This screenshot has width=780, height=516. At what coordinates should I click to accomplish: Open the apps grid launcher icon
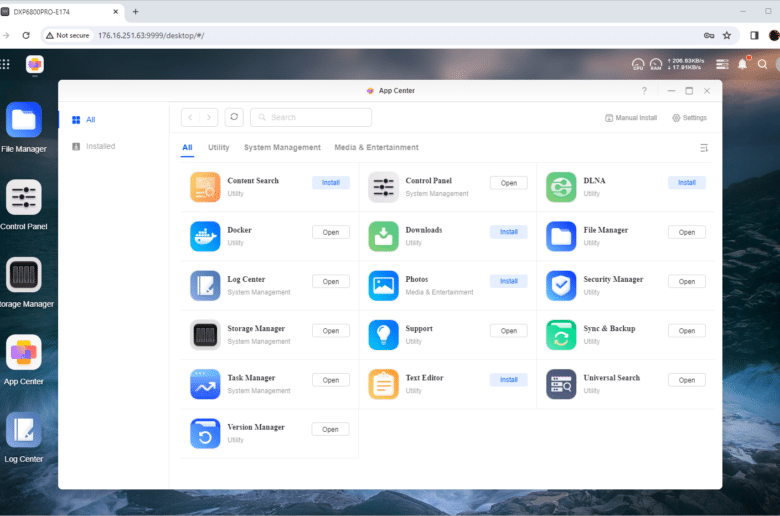point(5,64)
